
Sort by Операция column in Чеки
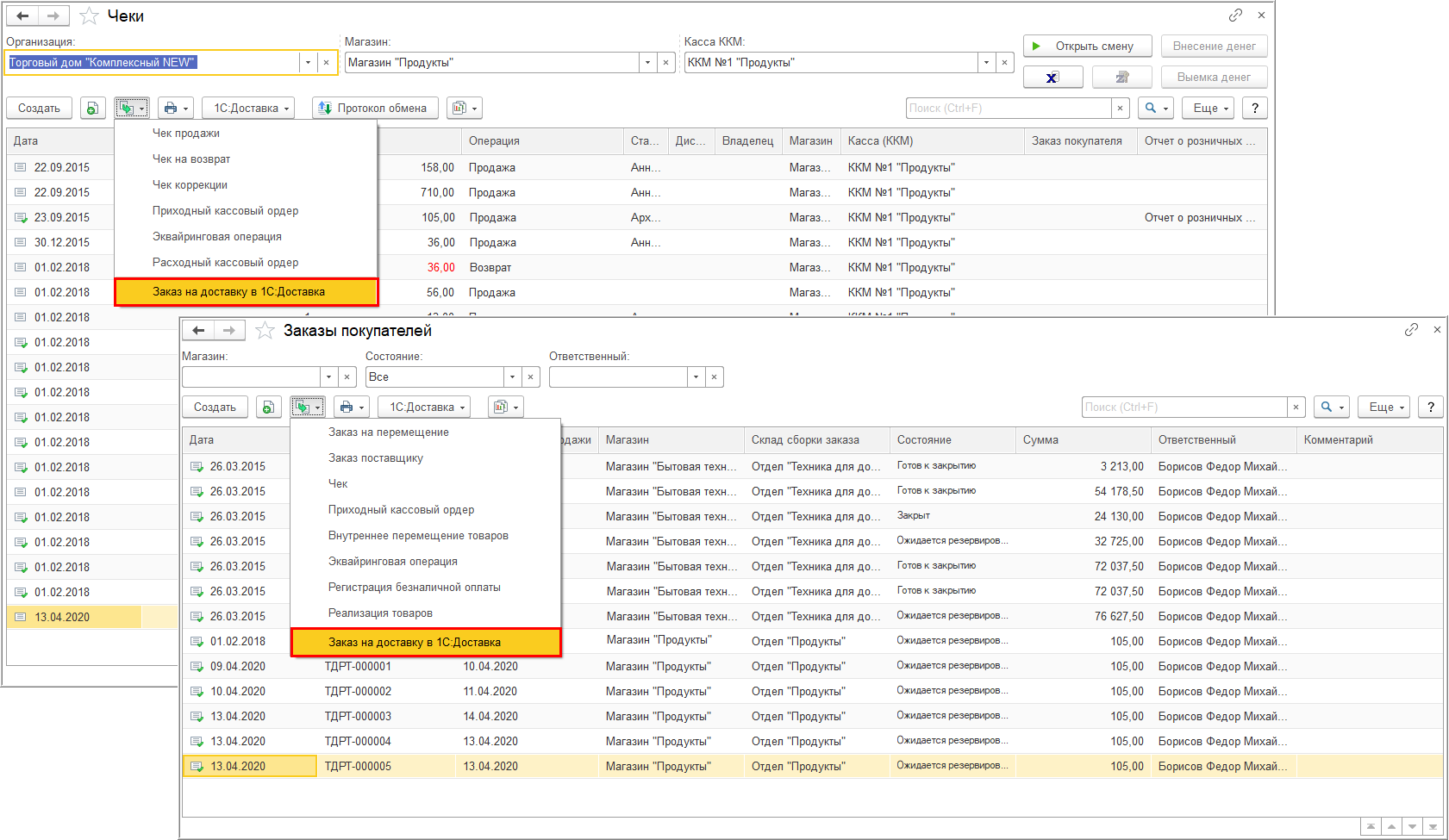click(x=542, y=140)
